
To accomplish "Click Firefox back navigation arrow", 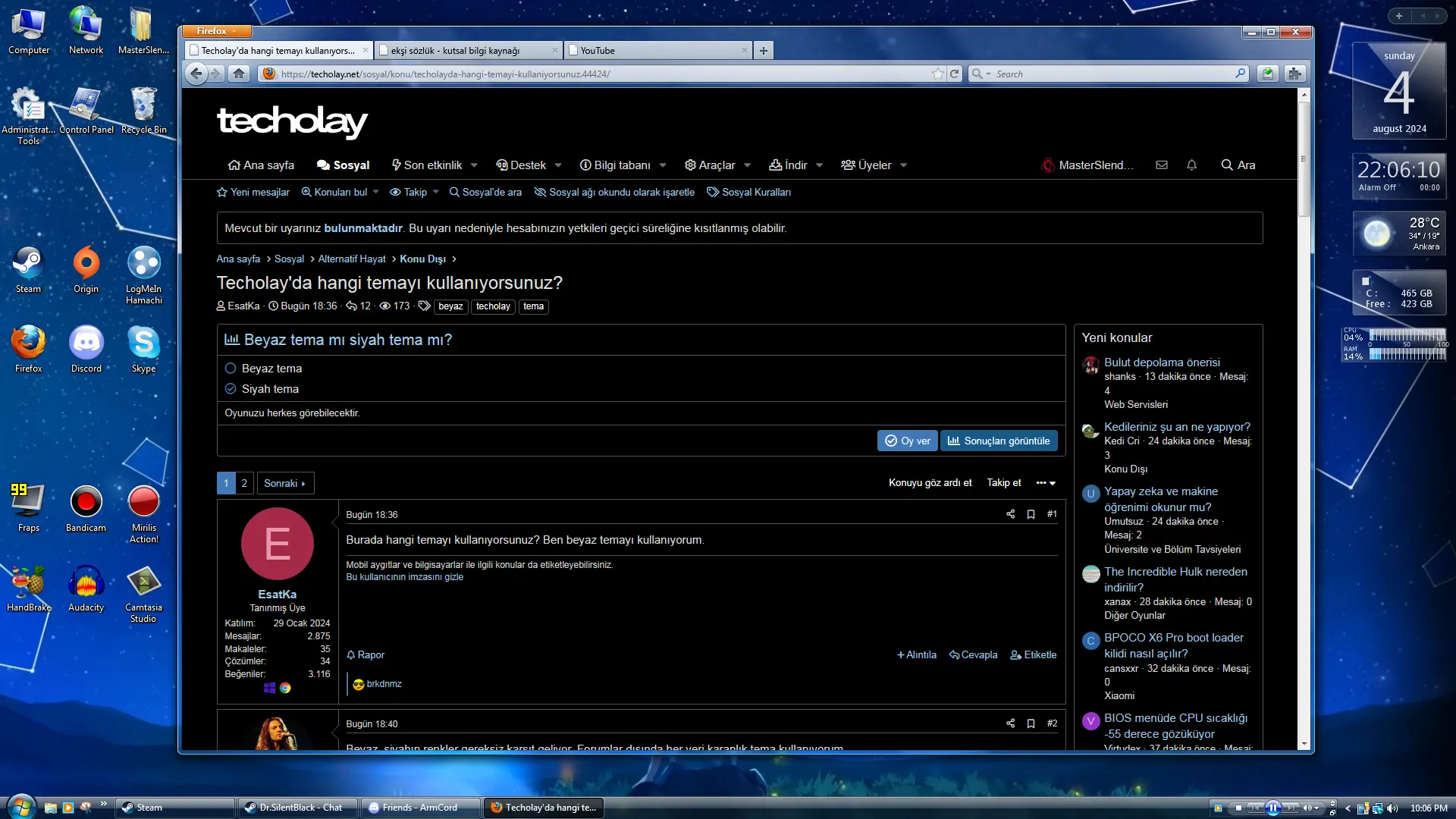I will pyautogui.click(x=196, y=74).
